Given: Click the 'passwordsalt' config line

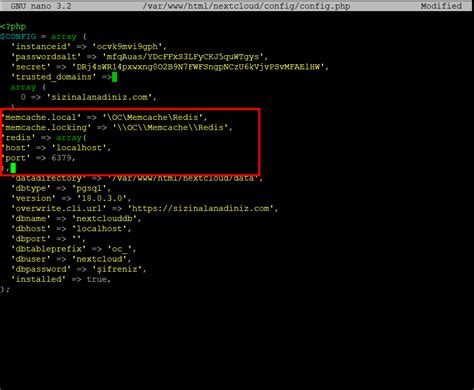Looking at the screenshot, I should tap(139, 57).
